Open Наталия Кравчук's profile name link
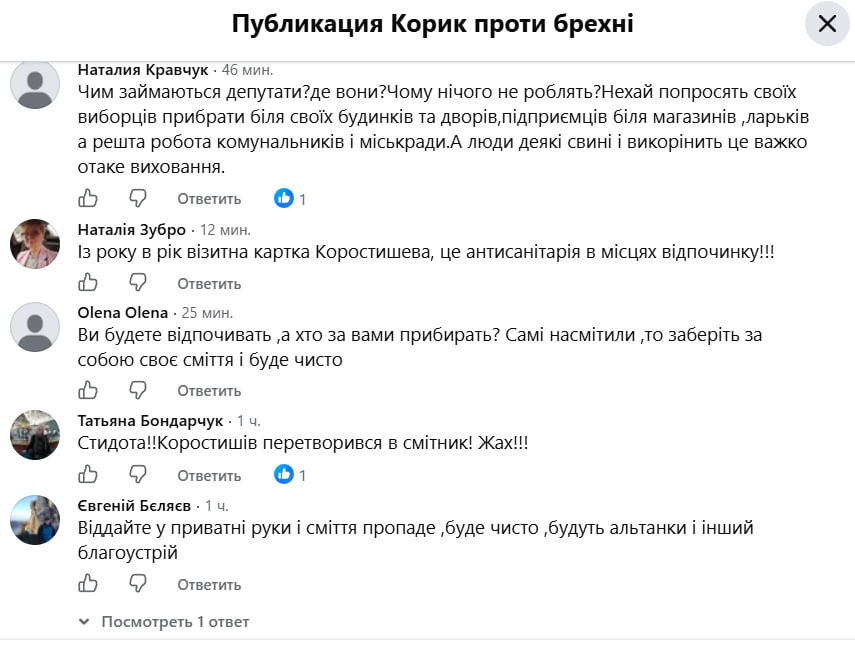Screen dimensions: 855x651 [x=143, y=70]
